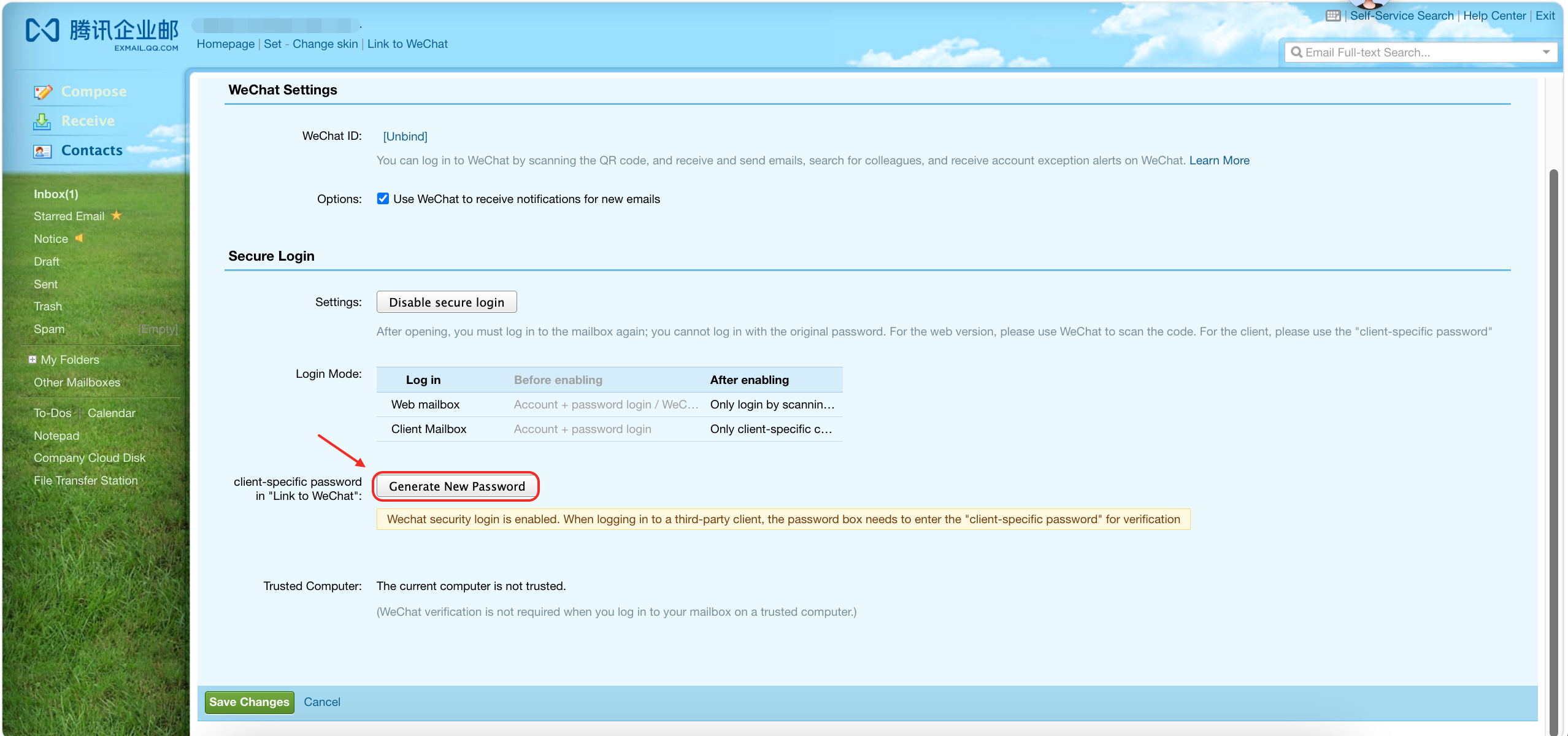Open To-Dos

[x=52, y=413]
